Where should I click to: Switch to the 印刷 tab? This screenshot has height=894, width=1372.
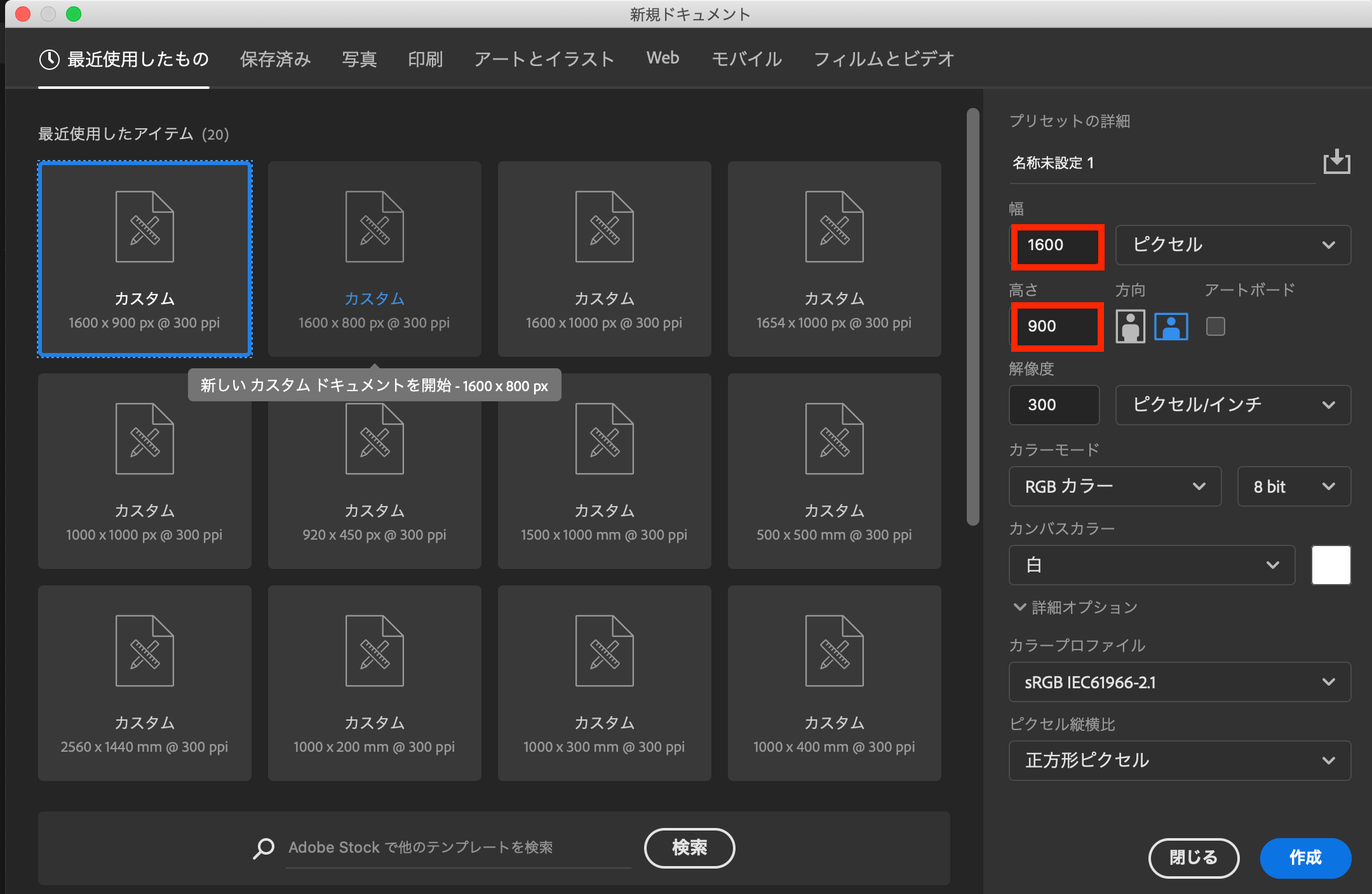point(426,60)
